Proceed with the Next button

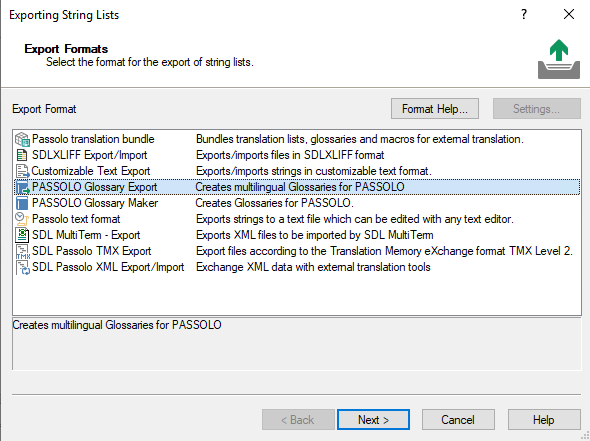(373, 420)
